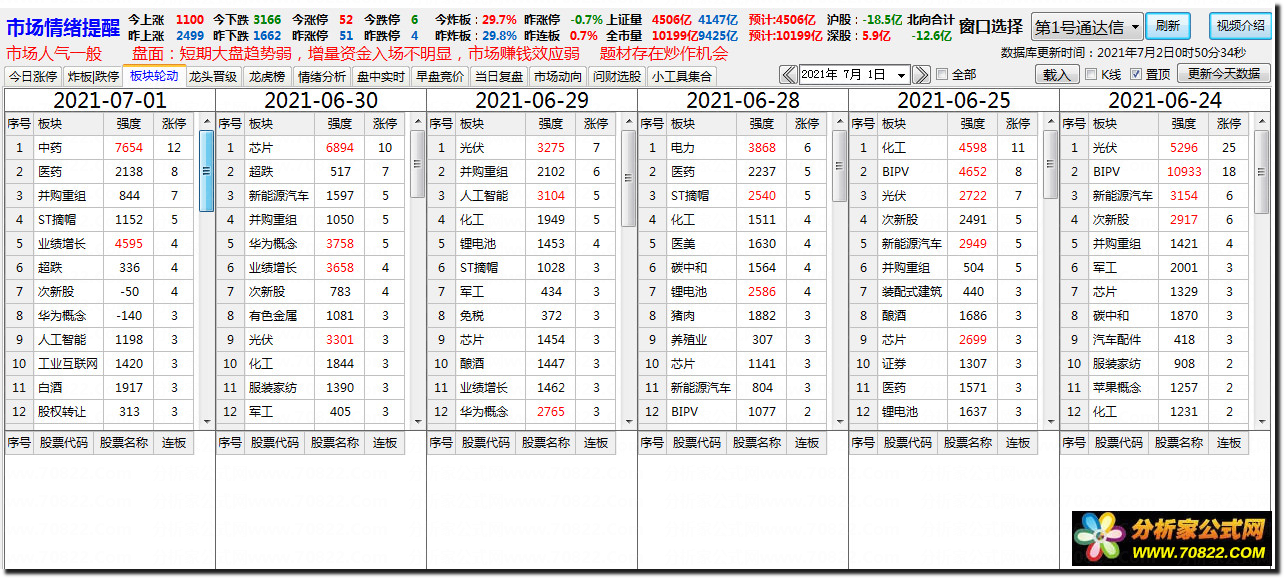The height and width of the screenshot is (578, 1285).
Task: Switch to the 市场动向 tab
Action: 558,76
